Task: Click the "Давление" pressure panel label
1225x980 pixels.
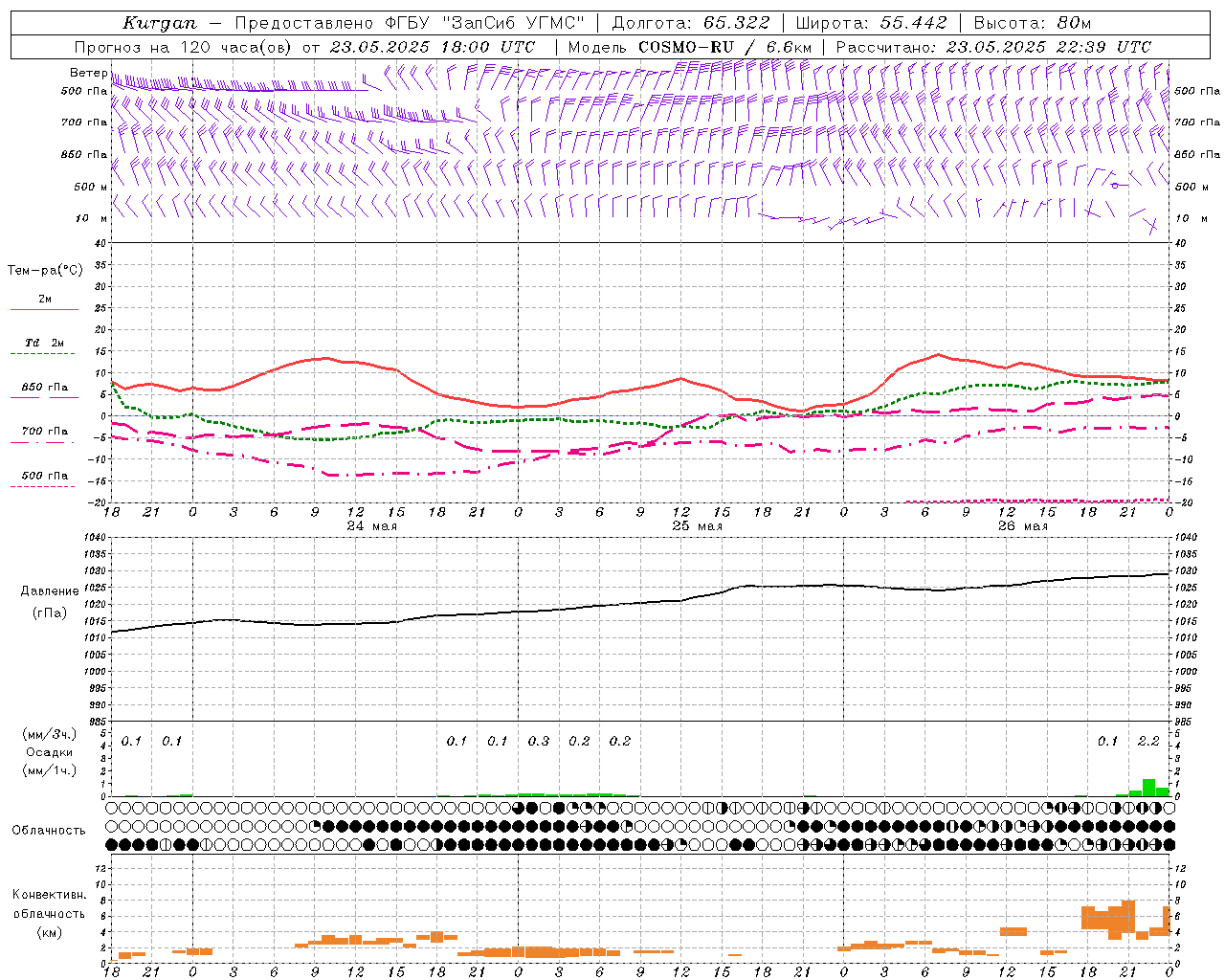Action: [50, 591]
